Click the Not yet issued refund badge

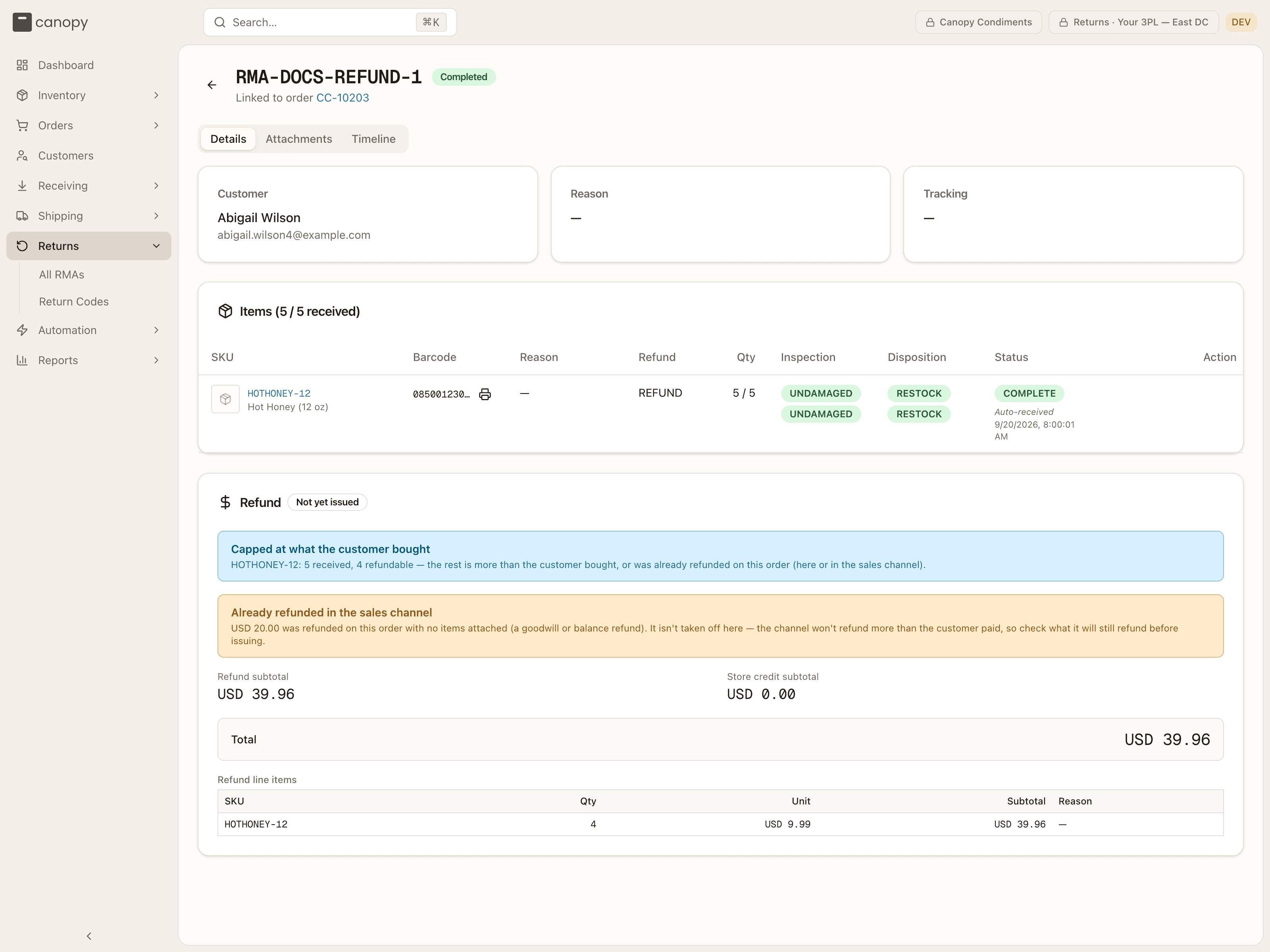coord(327,502)
